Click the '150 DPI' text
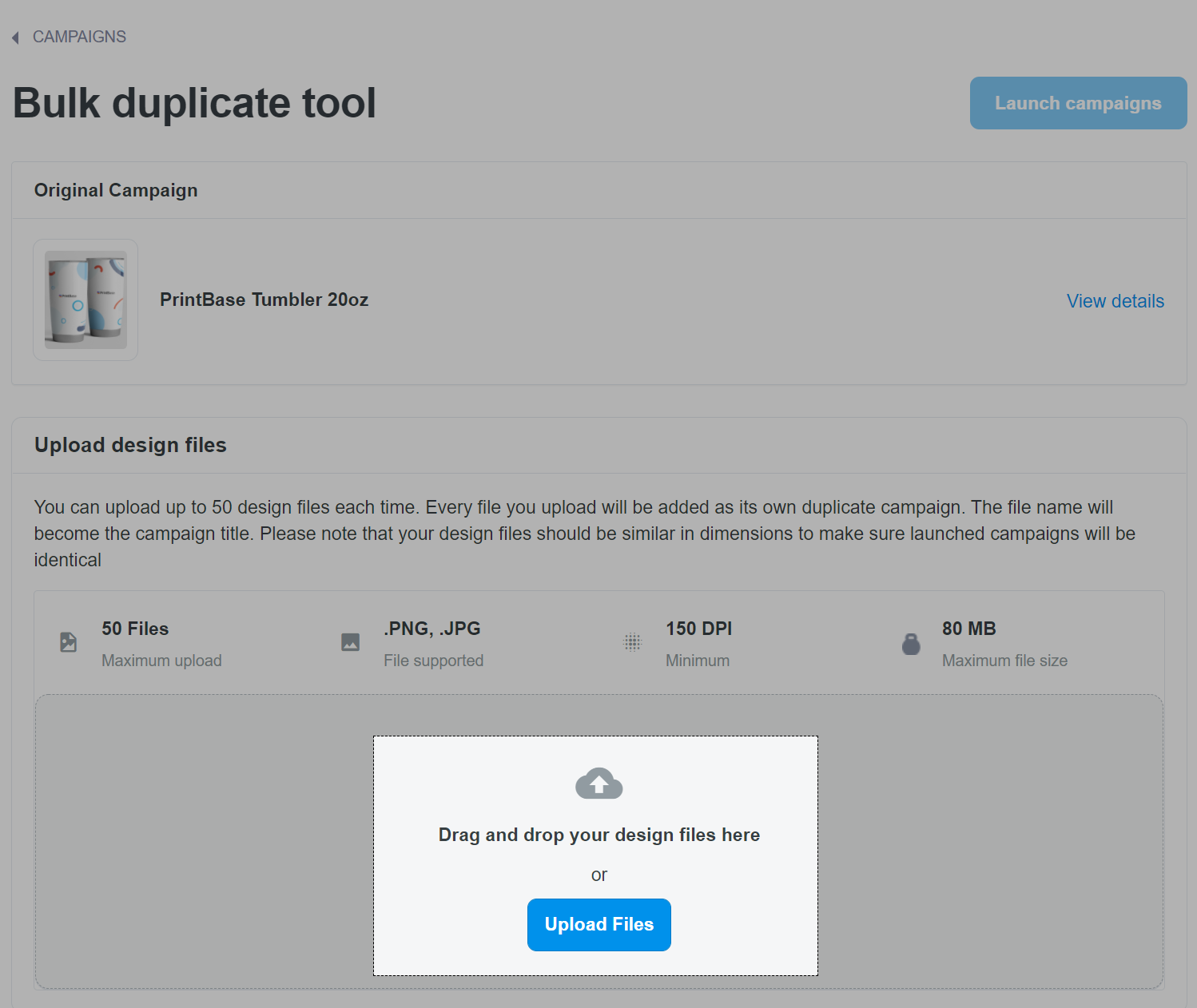The width and height of the screenshot is (1197, 1008). (x=699, y=629)
